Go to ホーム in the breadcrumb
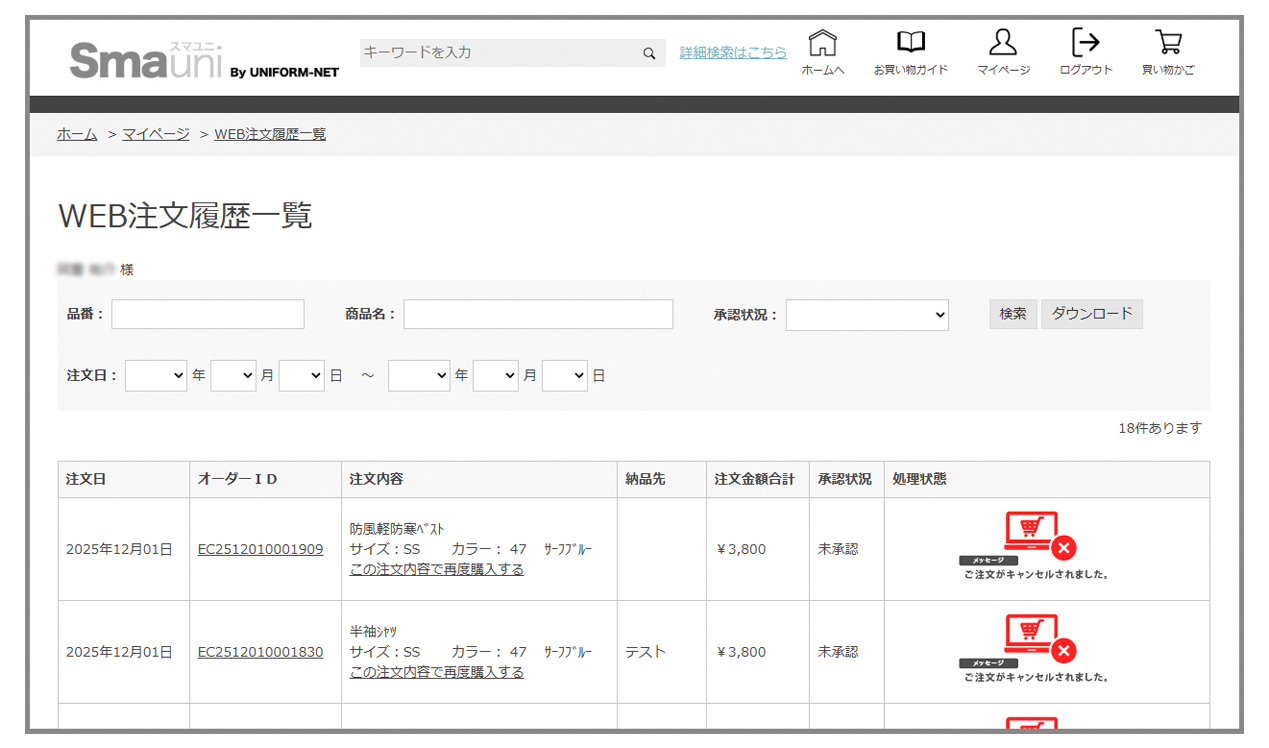1269x748 pixels. pyautogui.click(x=77, y=134)
